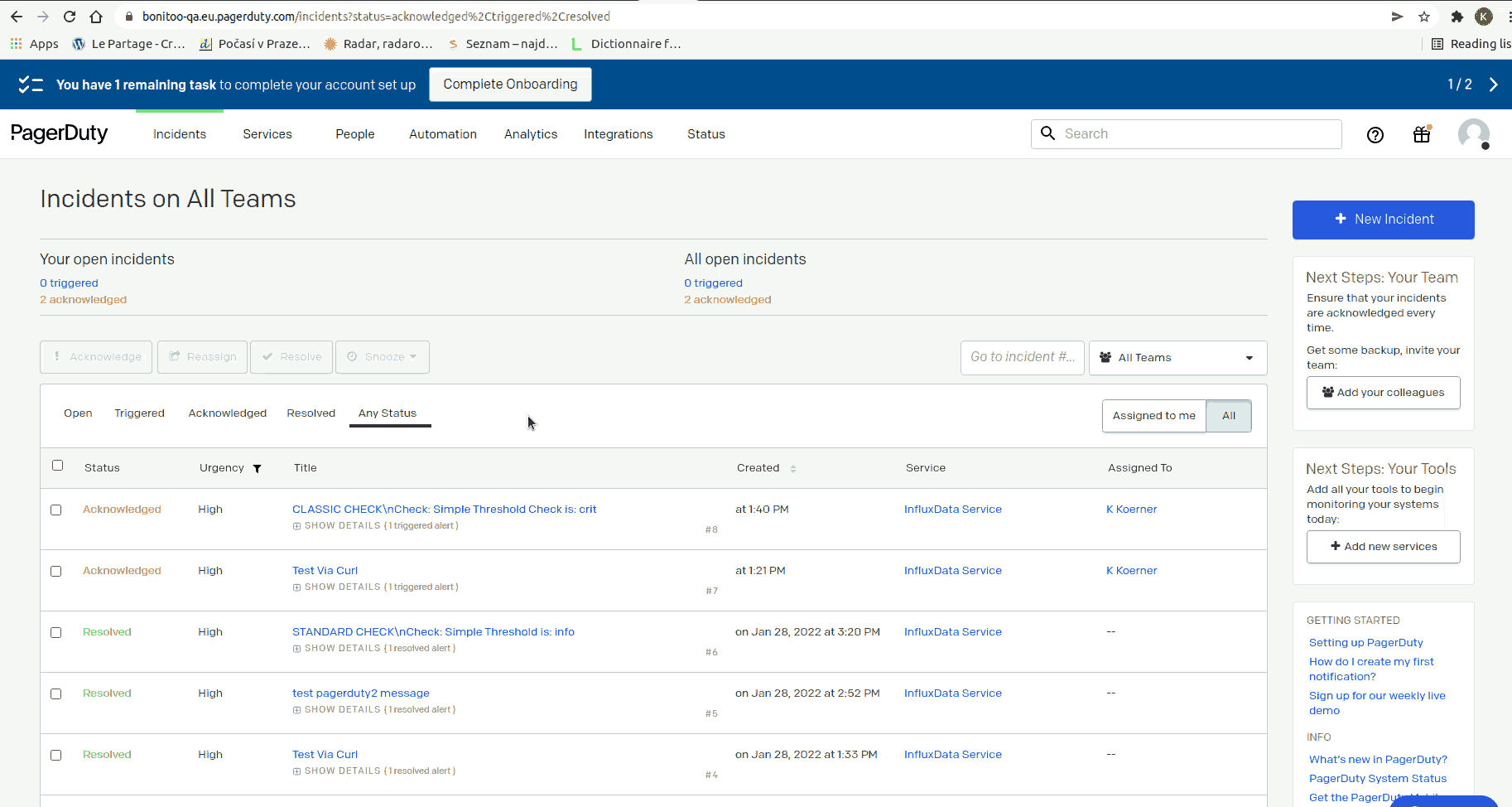Open the browser extensions puzzle icon
1512x807 pixels.
point(1457,17)
